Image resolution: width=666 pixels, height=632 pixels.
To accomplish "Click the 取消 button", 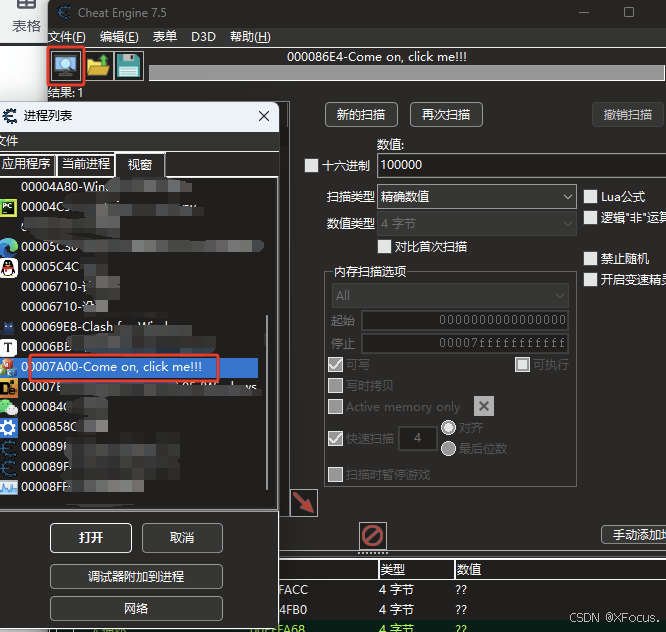I will 182,538.
